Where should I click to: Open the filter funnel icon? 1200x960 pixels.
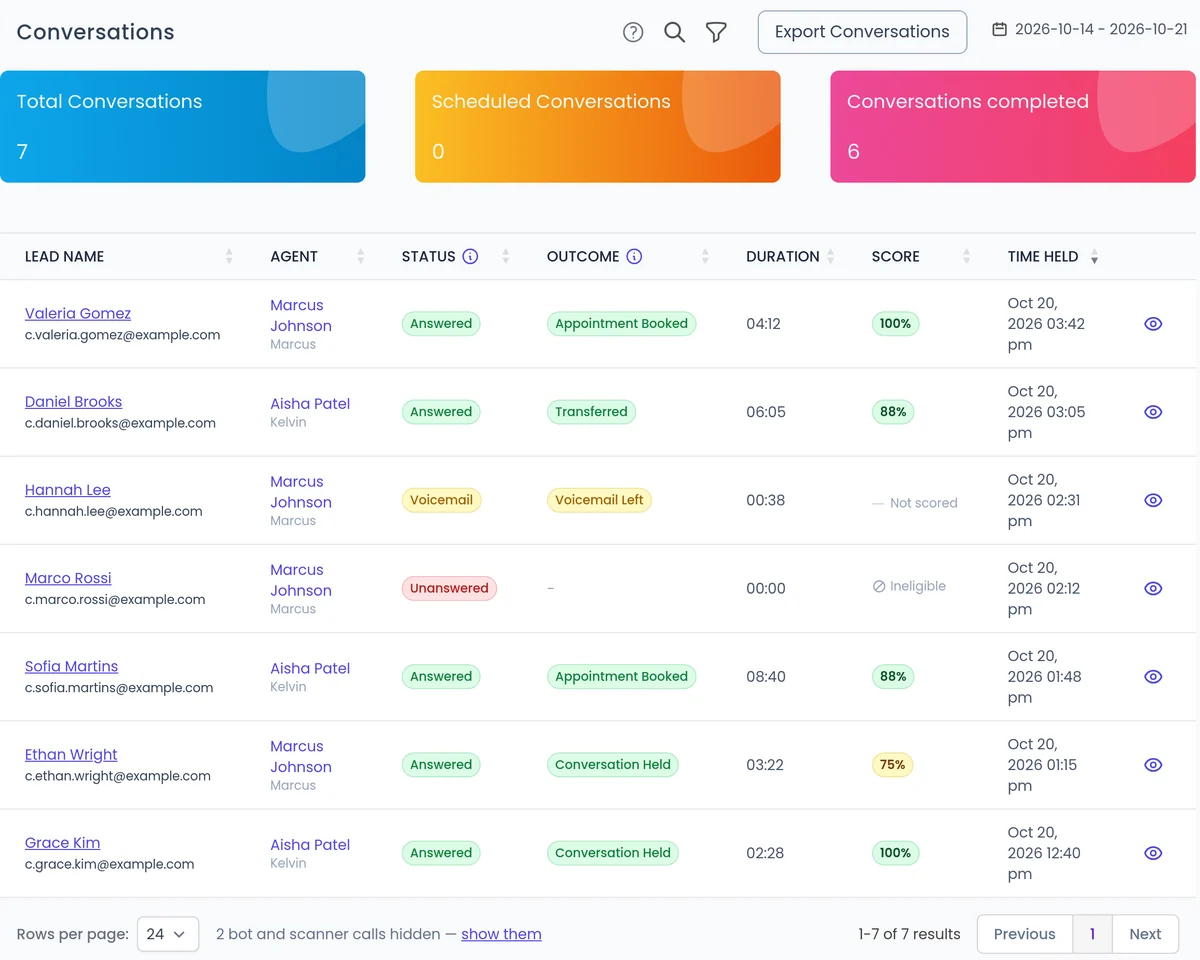tap(716, 32)
